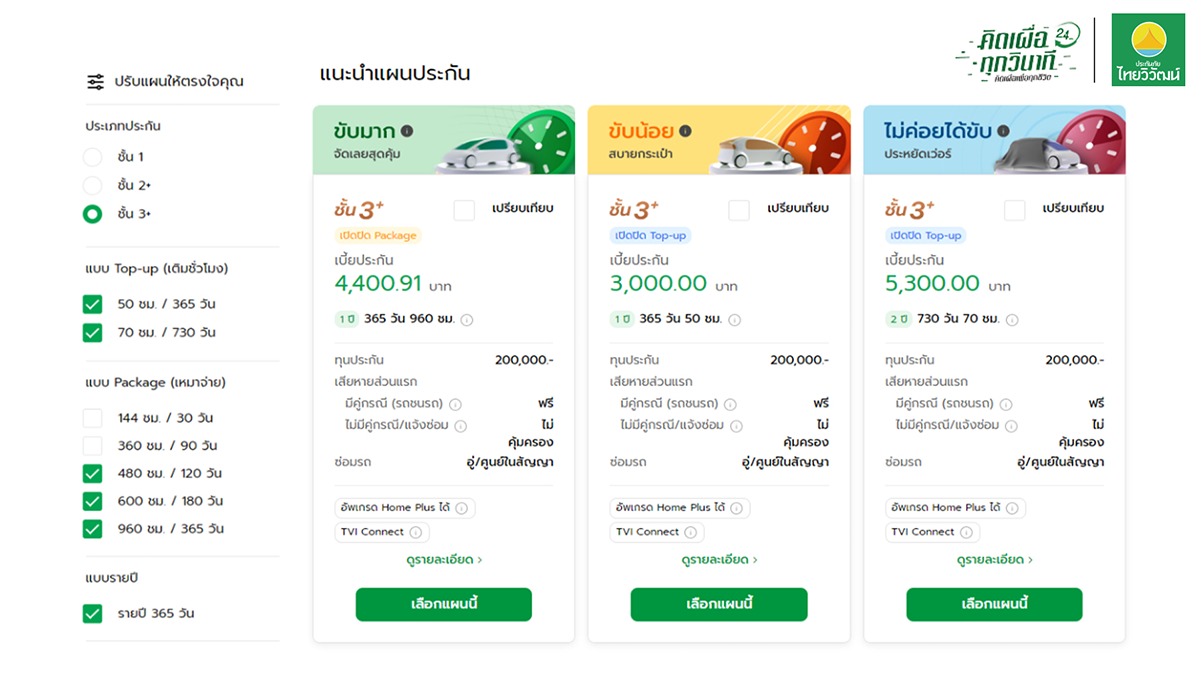This screenshot has height=675, width=1200.
Task: Click the อัพเกรด Home Plus ได้ tag on ขับน้อย
Action: [670, 508]
